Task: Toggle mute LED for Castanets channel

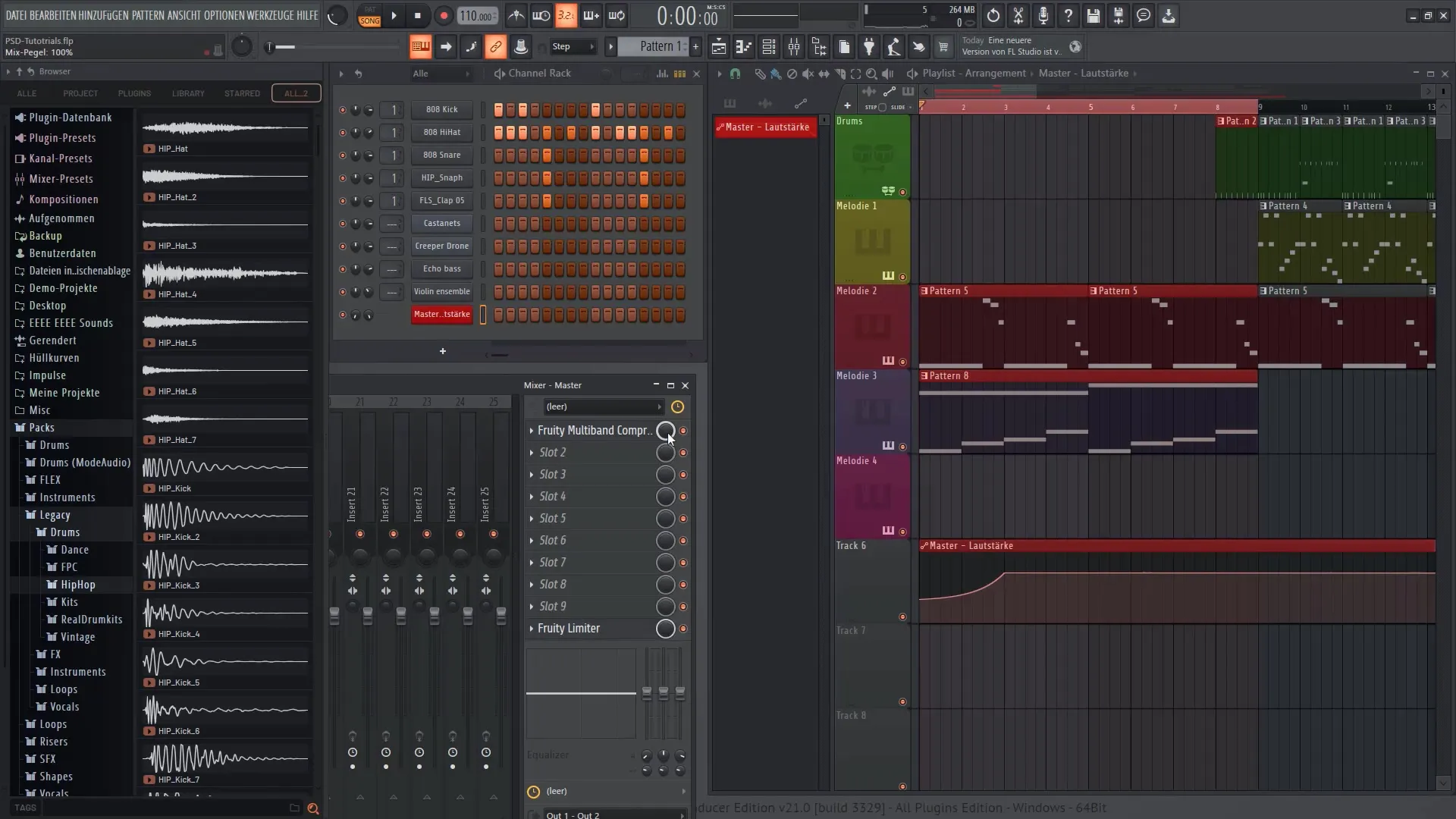Action: (x=342, y=224)
